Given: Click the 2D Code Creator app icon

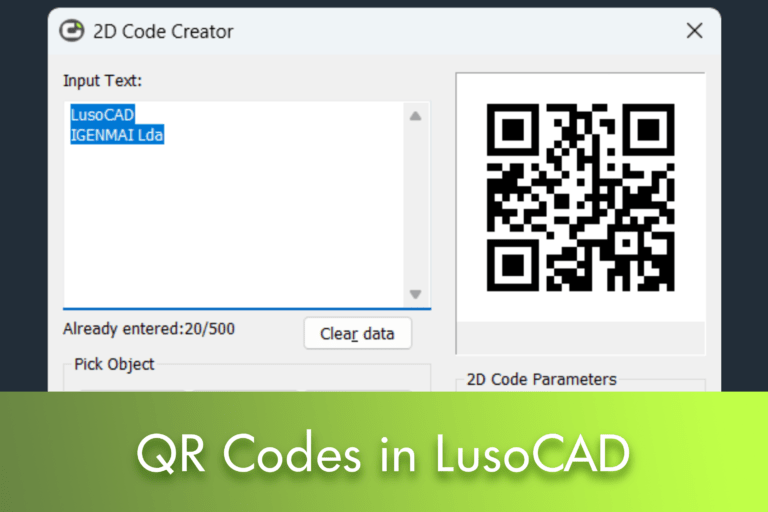Looking at the screenshot, I should coord(72,31).
